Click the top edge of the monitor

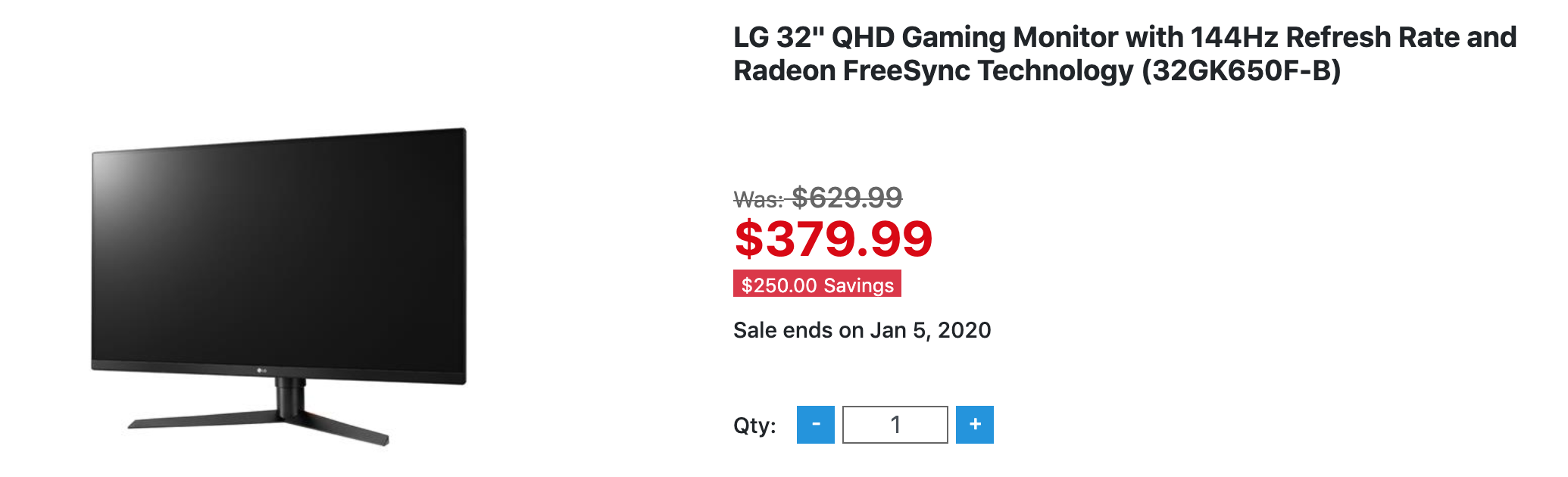[279, 140]
